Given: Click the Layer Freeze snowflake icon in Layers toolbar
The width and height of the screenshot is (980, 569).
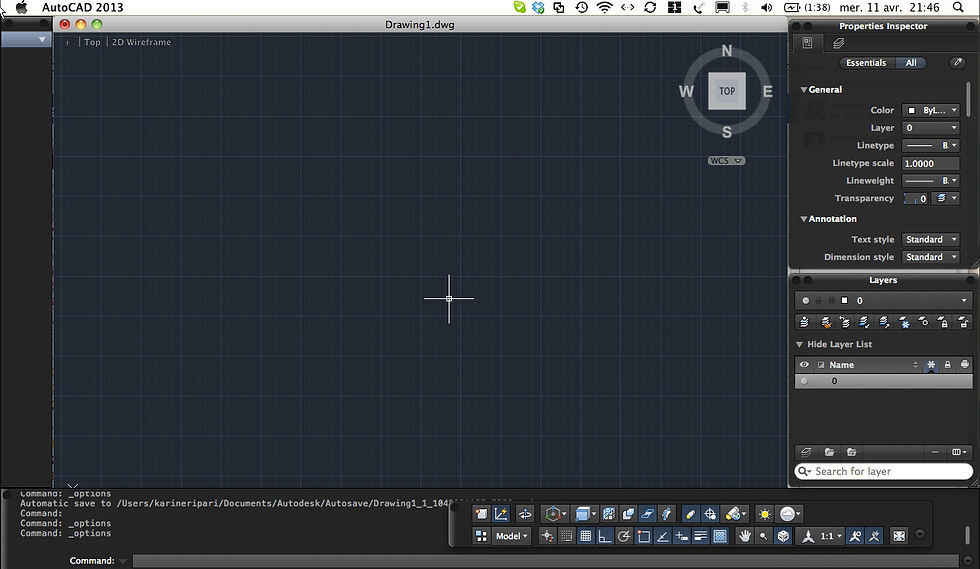Looking at the screenshot, I should click(904, 322).
